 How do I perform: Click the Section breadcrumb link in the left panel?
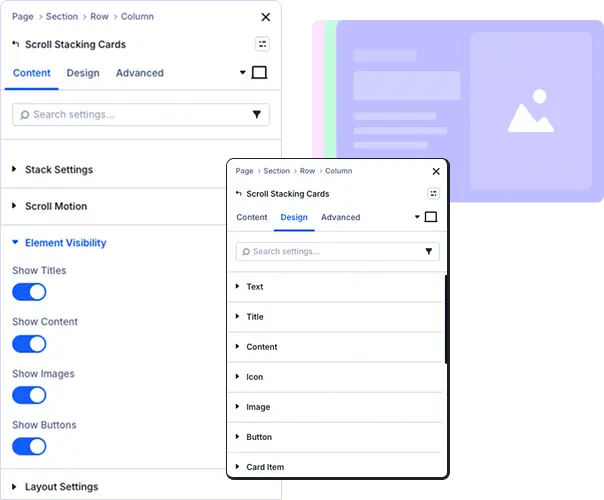pyautogui.click(x=62, y=17)
